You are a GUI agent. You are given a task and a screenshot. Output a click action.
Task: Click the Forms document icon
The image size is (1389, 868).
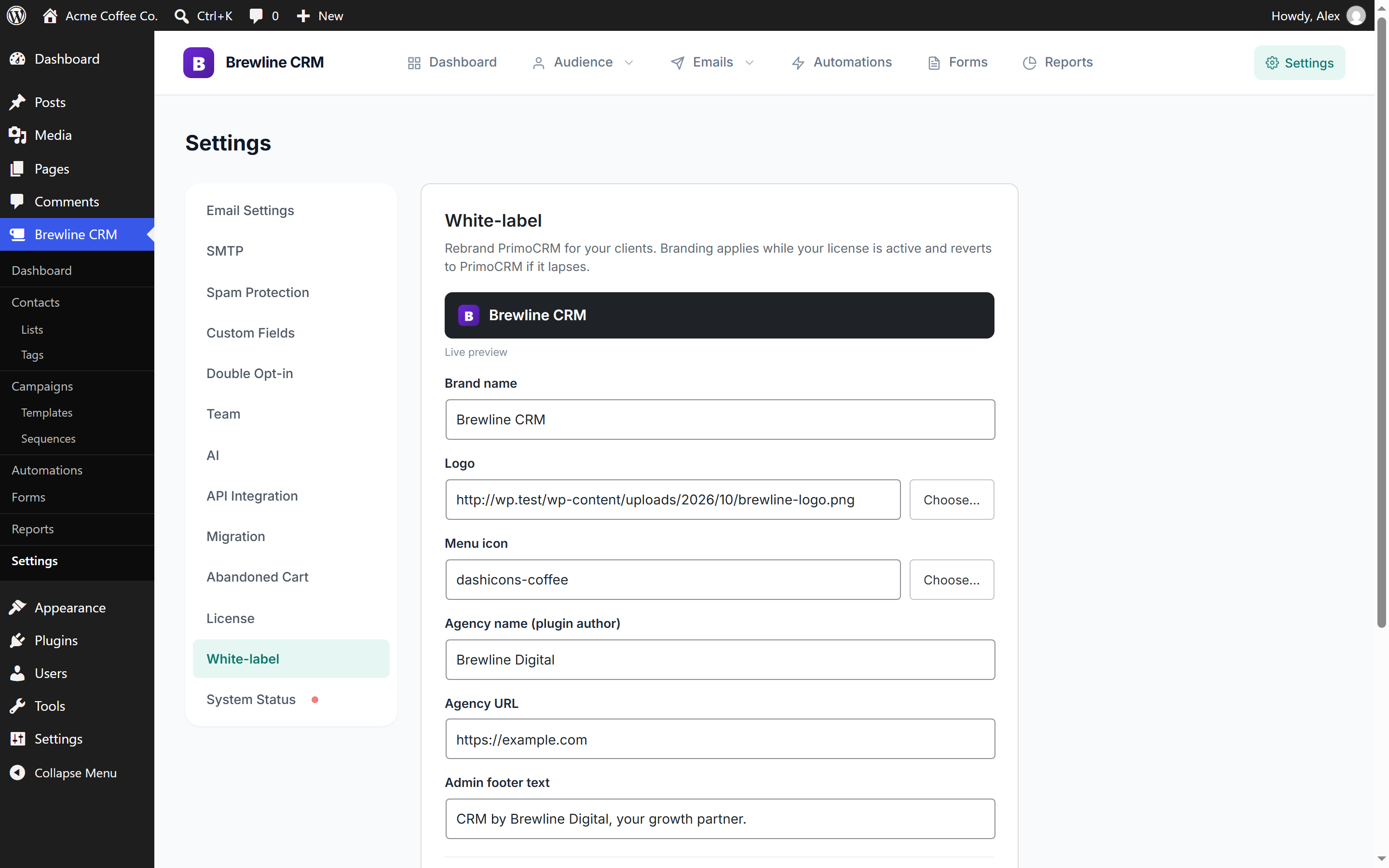tap(934, 63)
